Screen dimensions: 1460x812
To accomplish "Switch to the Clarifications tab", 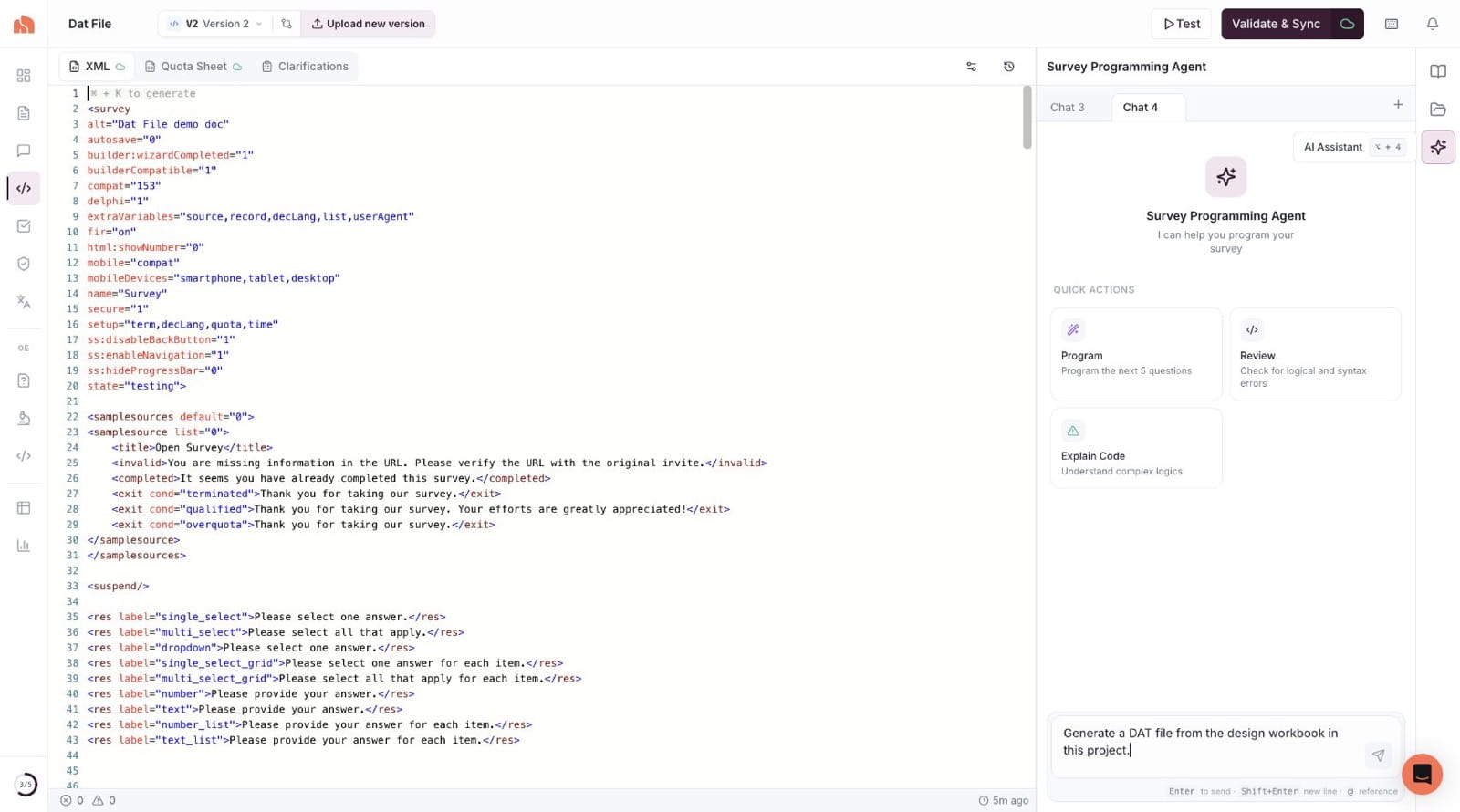I will (x=305, y=67).
